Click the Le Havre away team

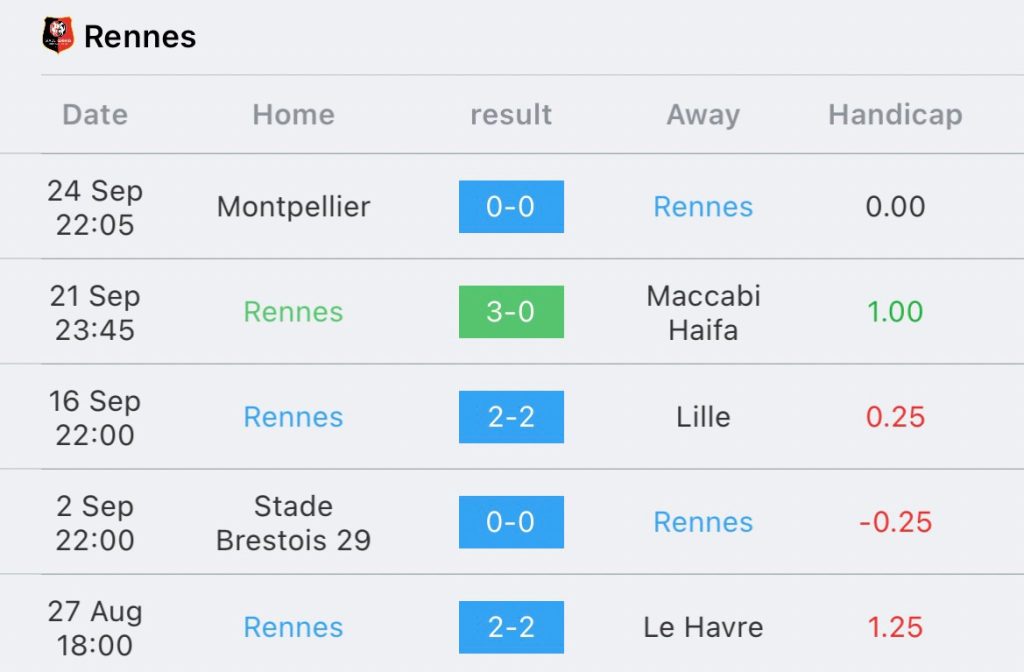[x=703, y=627]
